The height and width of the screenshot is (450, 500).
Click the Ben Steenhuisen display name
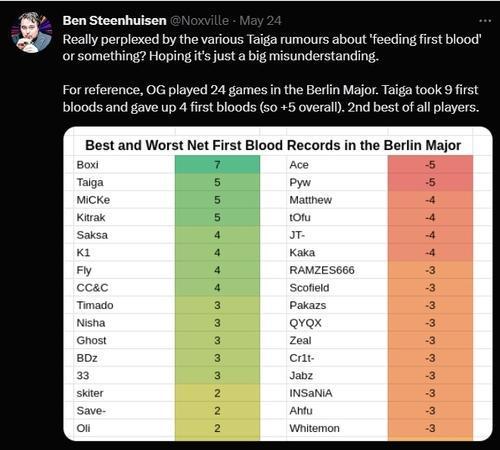click(114, 21)
